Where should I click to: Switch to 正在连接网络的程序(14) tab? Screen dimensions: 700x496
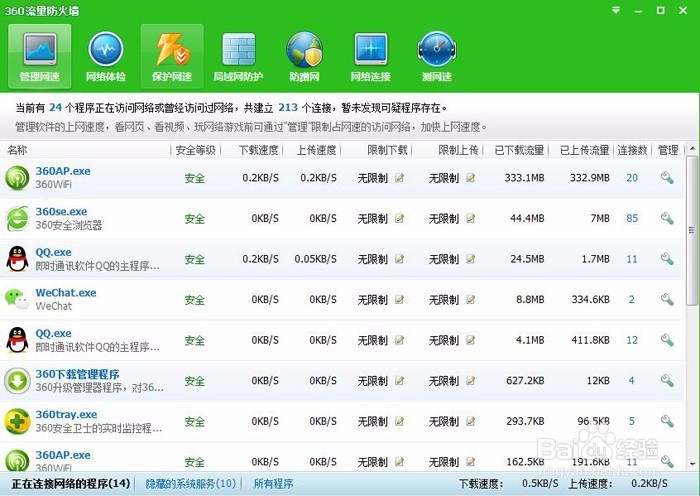(x=71, y=483)
